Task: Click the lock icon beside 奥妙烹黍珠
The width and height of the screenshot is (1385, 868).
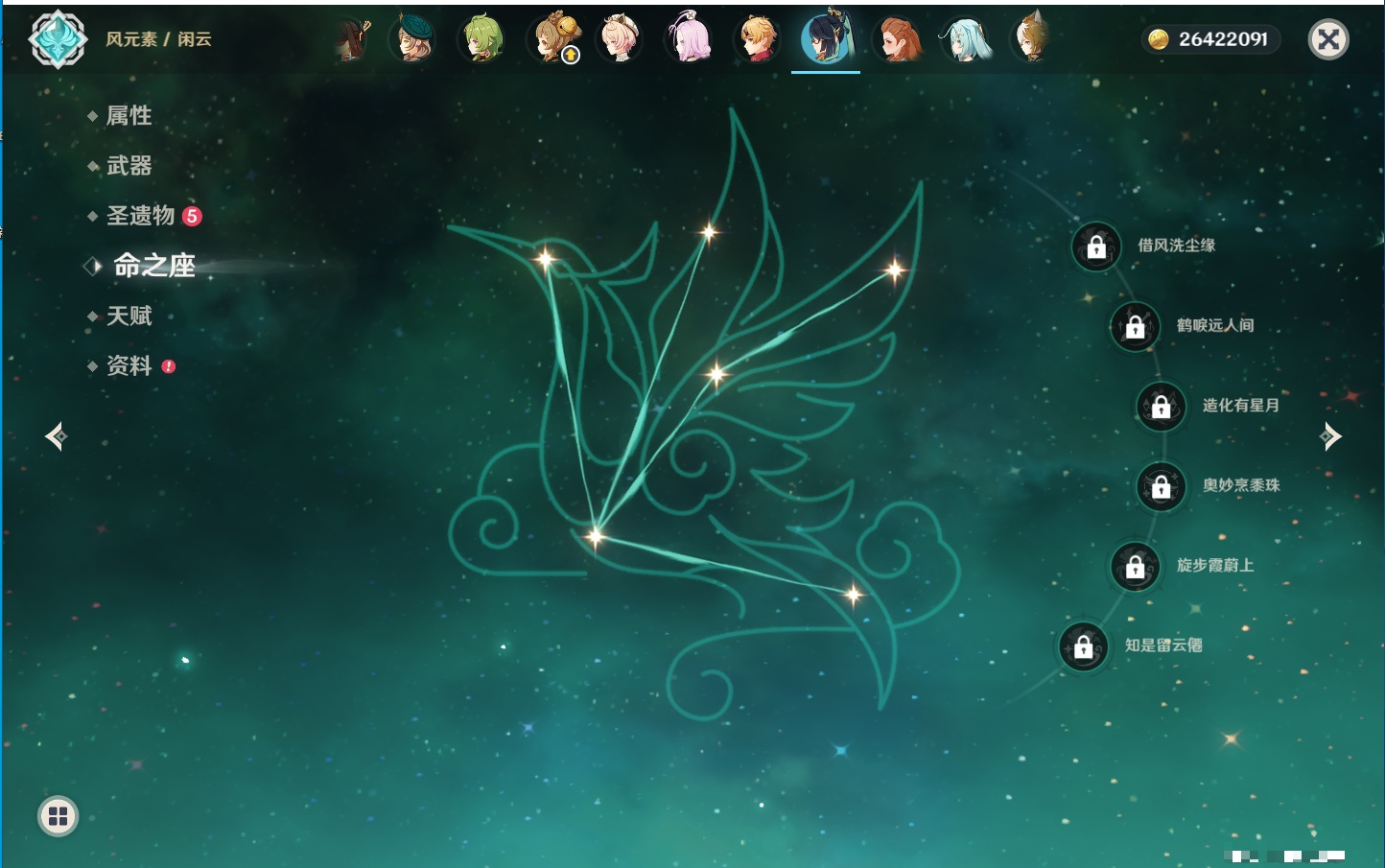Action: tap(1161, 486)
